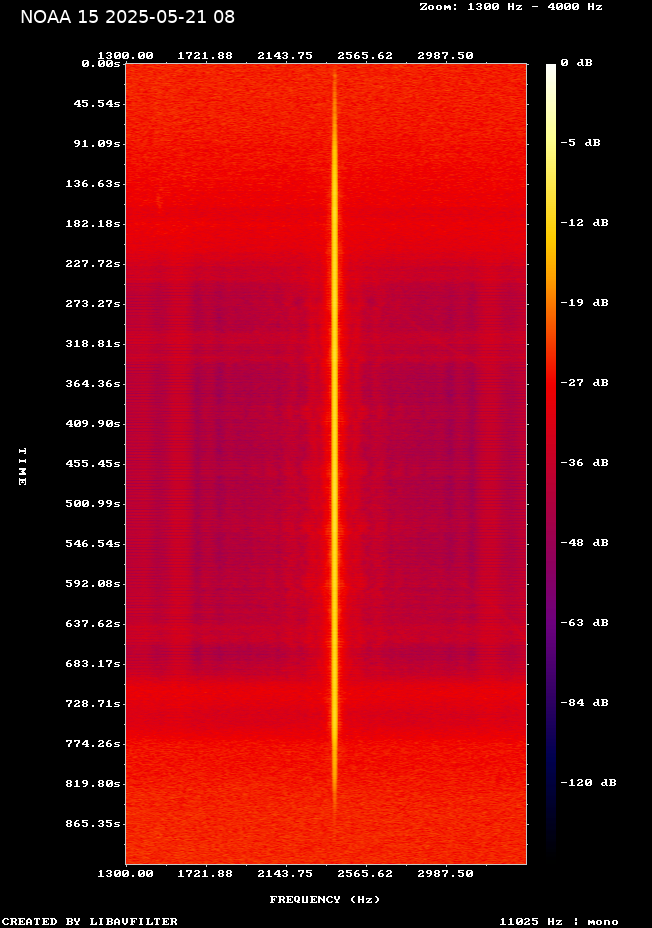Select the -120 dB legend label
The height and width of the screenshot is (928, 652).
[x=589, y=782]
